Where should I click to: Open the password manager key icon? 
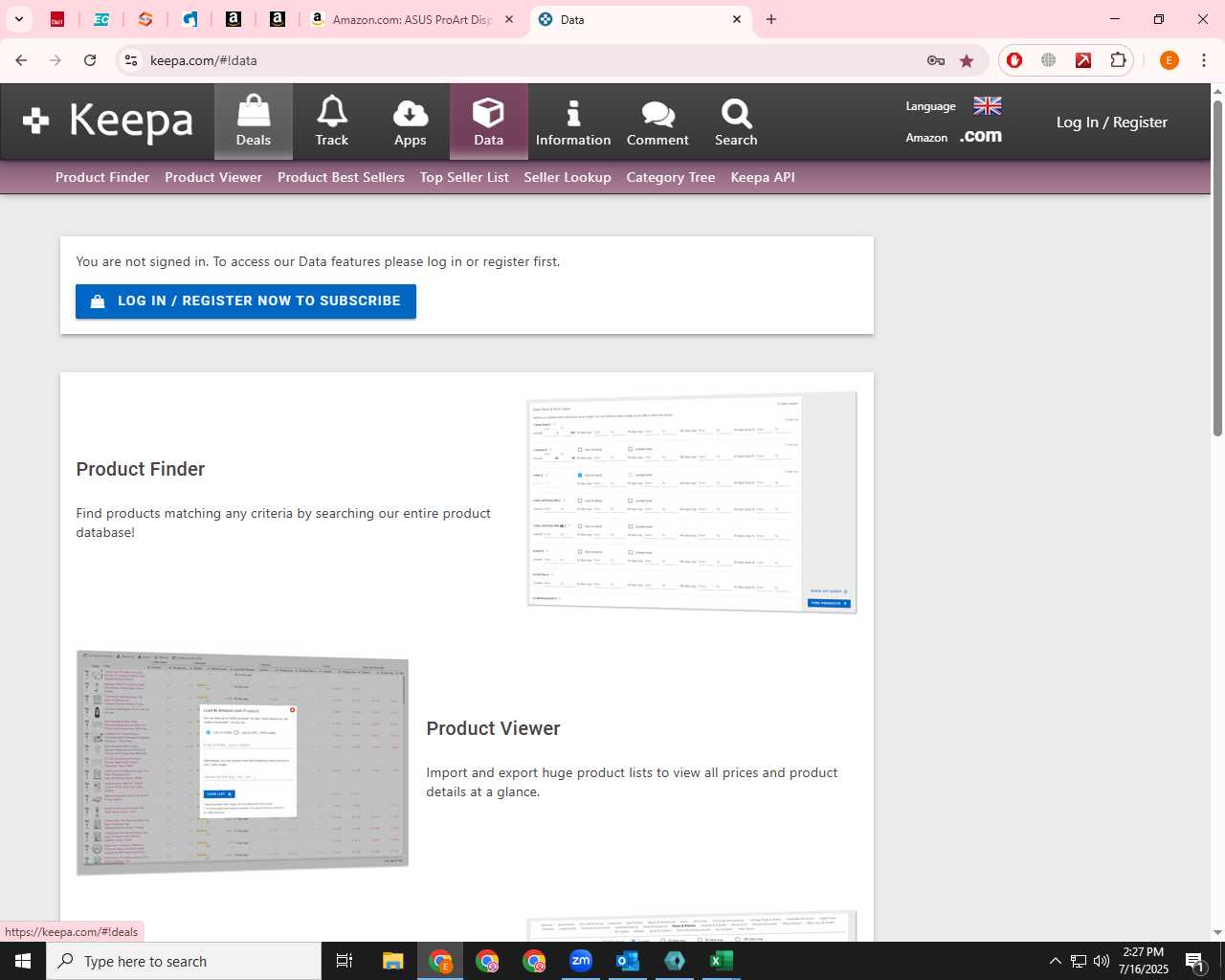click(936, 60)
